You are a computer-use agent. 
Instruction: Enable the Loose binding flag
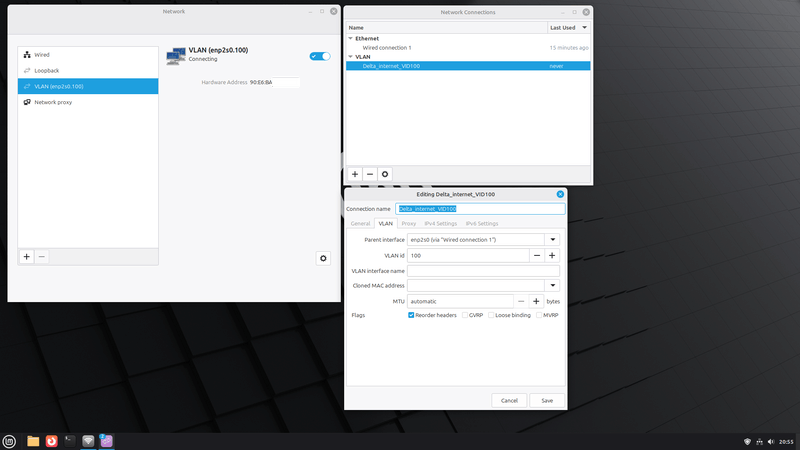491,315
